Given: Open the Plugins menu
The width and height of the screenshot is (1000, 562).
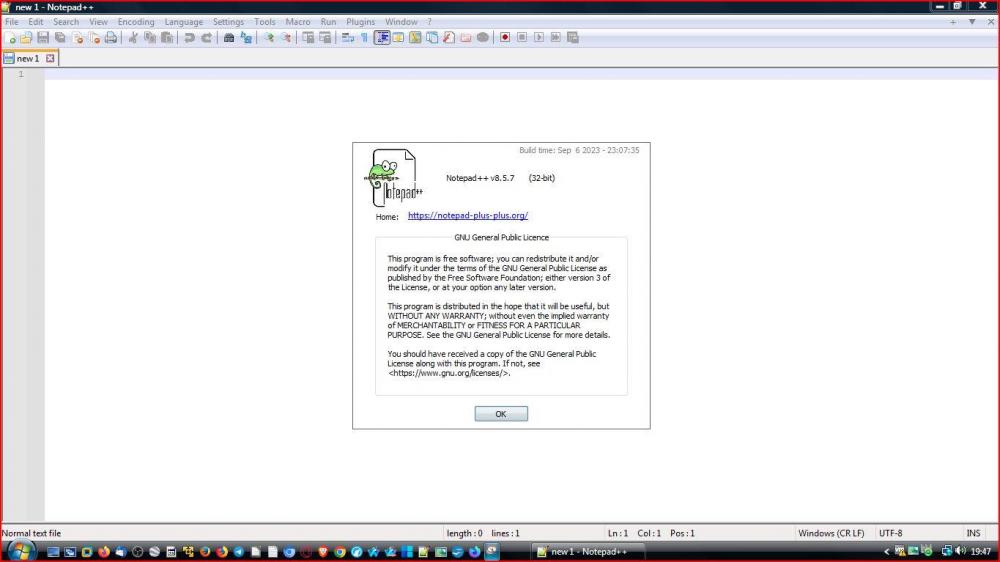Looking at the screenshot, I should [360, 22].
